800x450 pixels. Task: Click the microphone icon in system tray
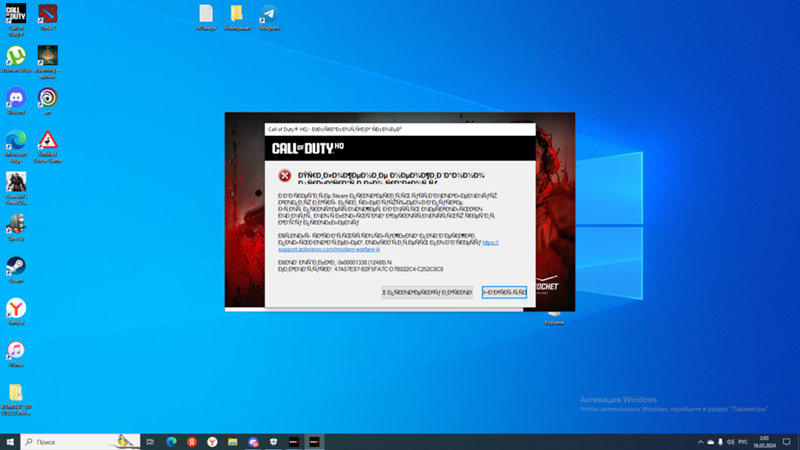[720, 442]
